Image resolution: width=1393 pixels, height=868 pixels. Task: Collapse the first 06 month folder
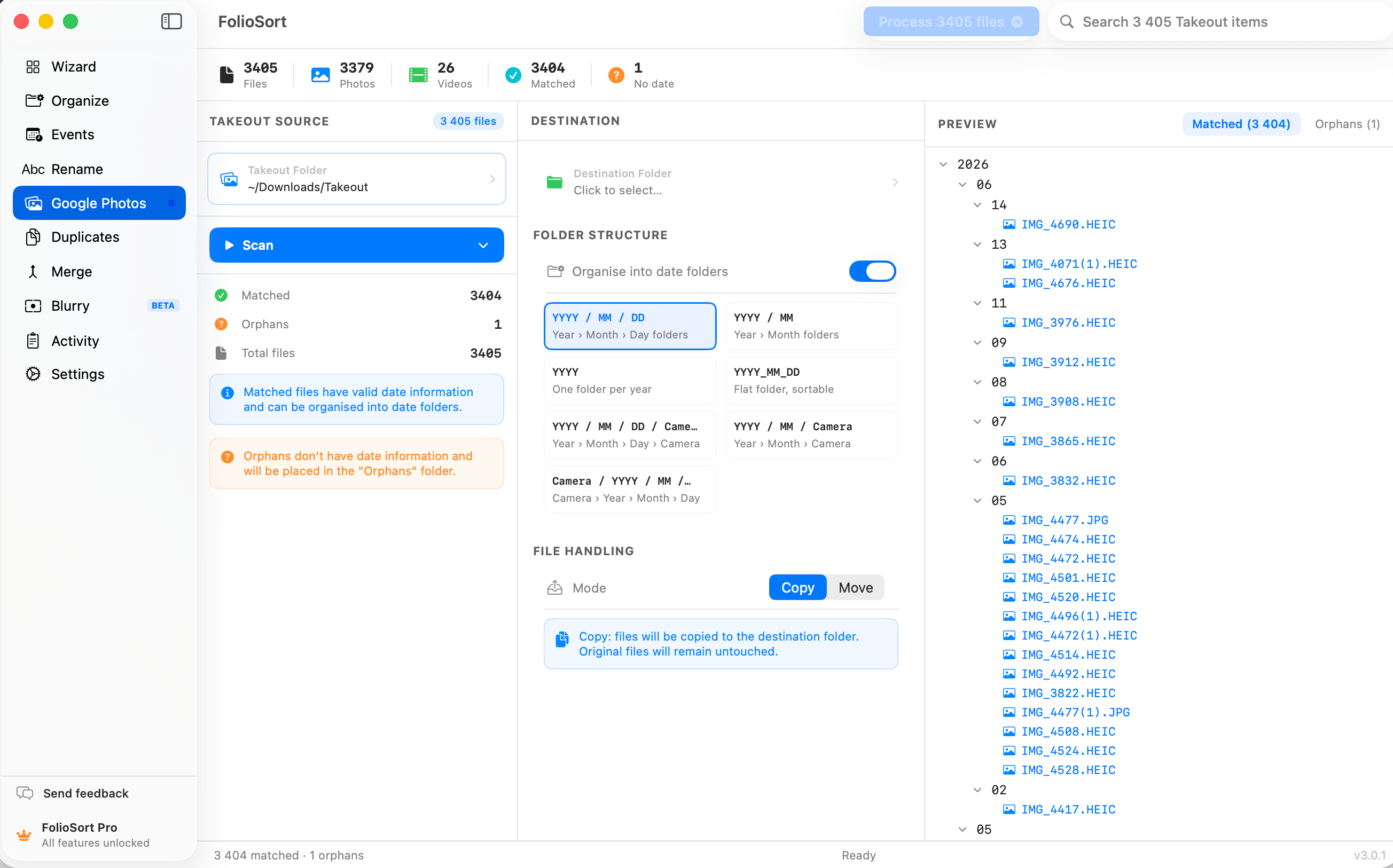click(962, 185)
